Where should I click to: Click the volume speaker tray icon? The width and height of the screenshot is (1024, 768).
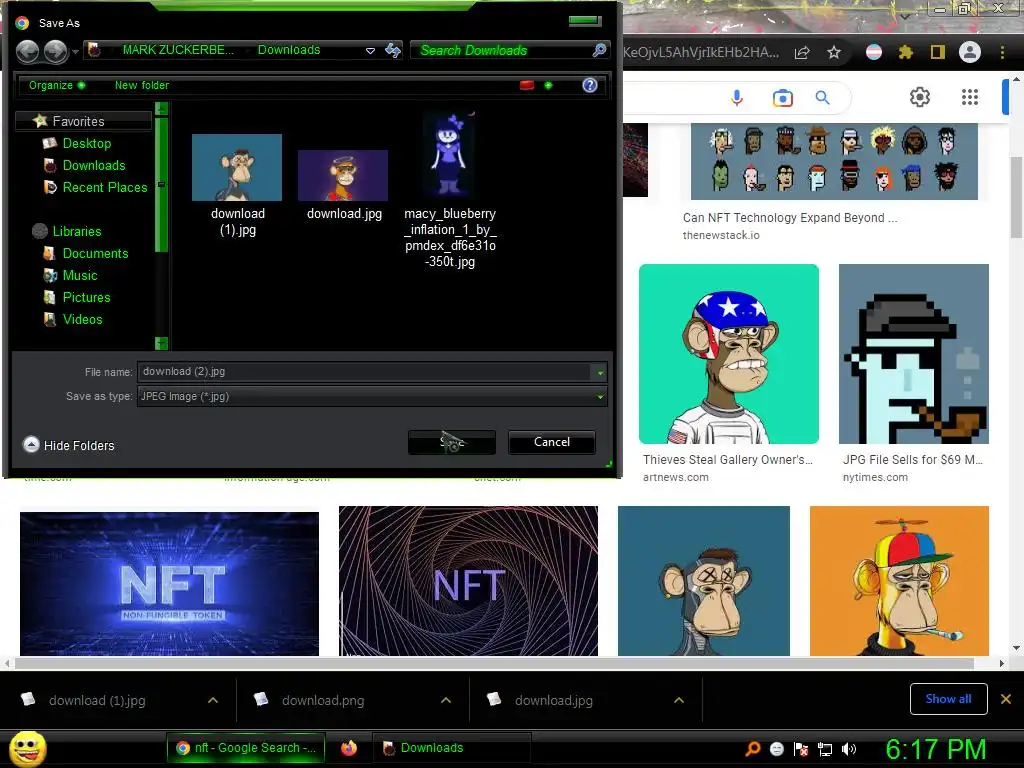coord(849,749)
